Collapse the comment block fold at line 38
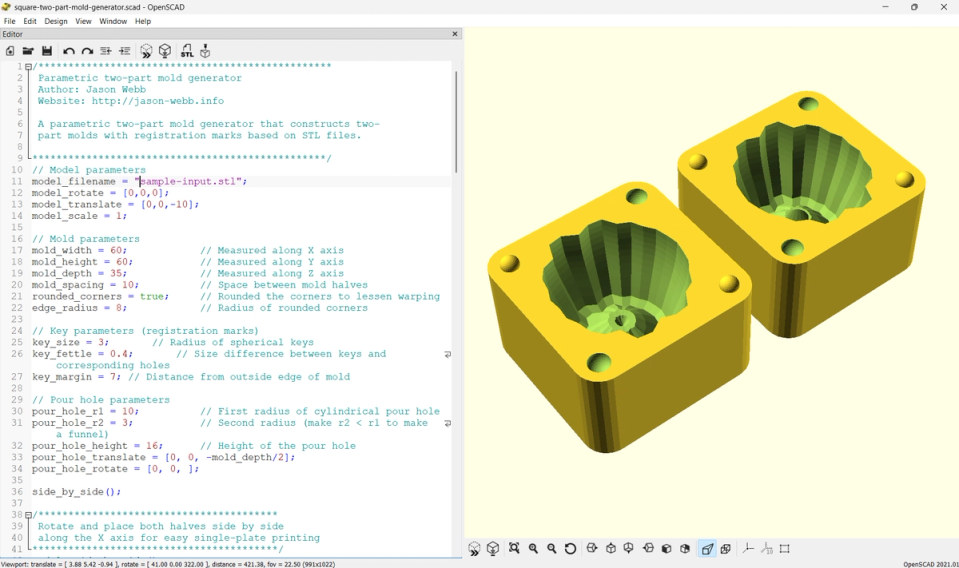The width and height of the screenshot is (959, 568). tap(28, 515)
